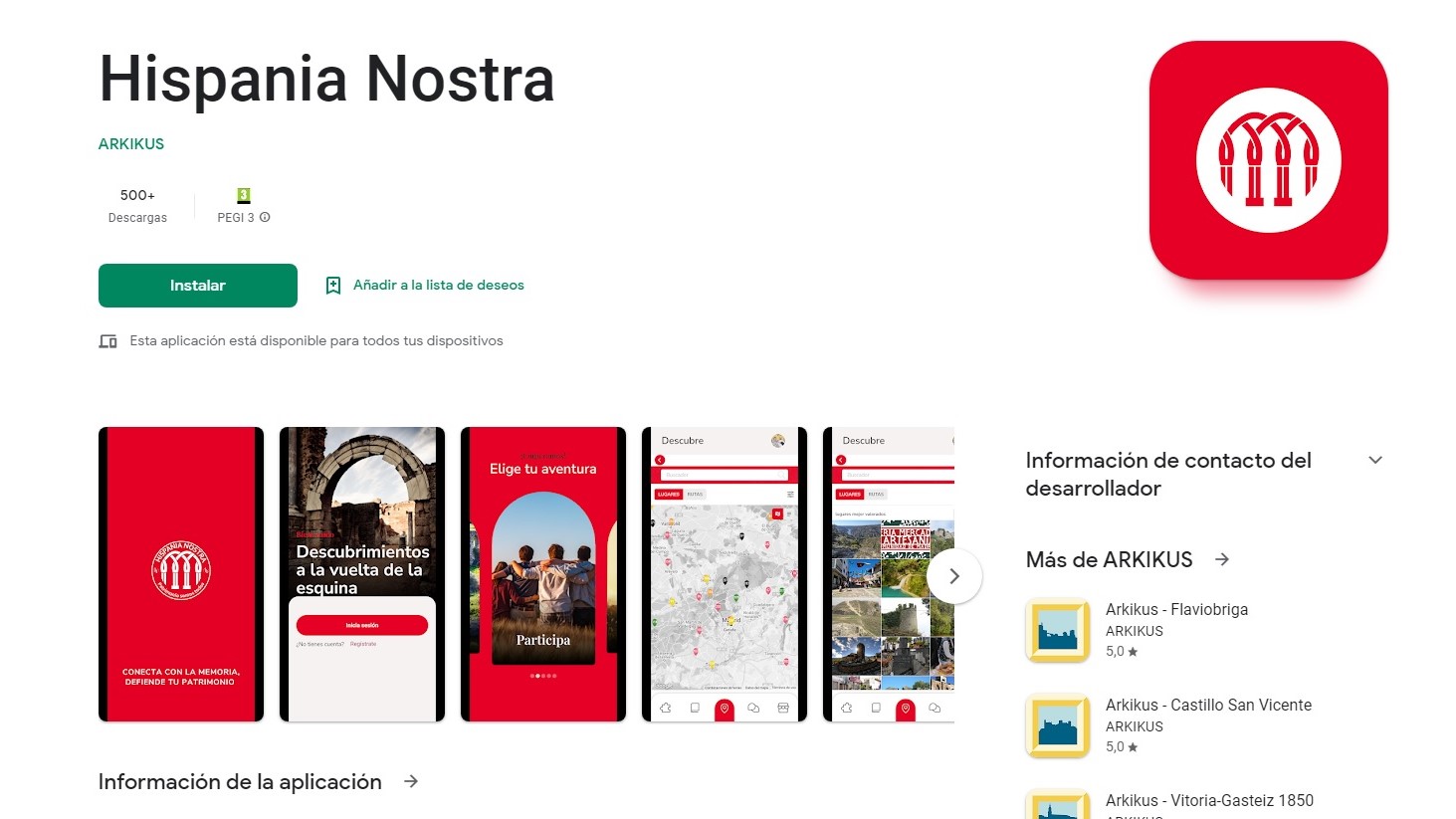Click Castillo San Vicente's 5,0 star rating

[1122, 747]
